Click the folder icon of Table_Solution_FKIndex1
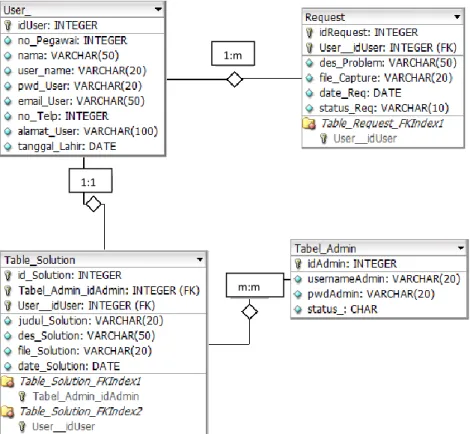Screen dimensions: 470x434 tap(7, 381)
